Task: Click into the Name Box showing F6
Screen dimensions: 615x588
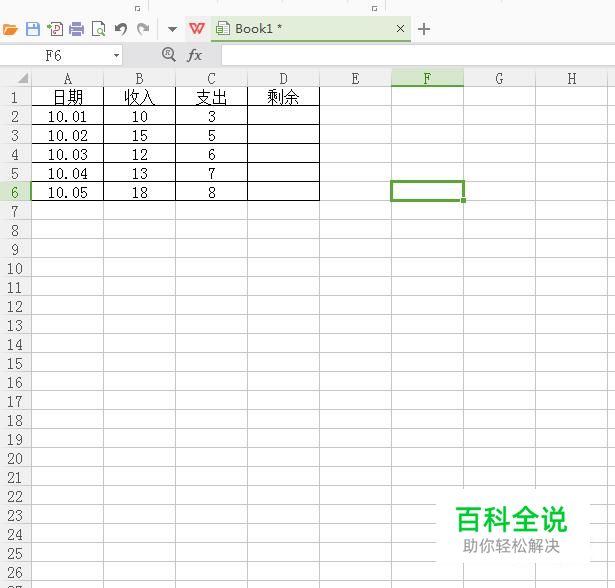Action: [56, 55]
